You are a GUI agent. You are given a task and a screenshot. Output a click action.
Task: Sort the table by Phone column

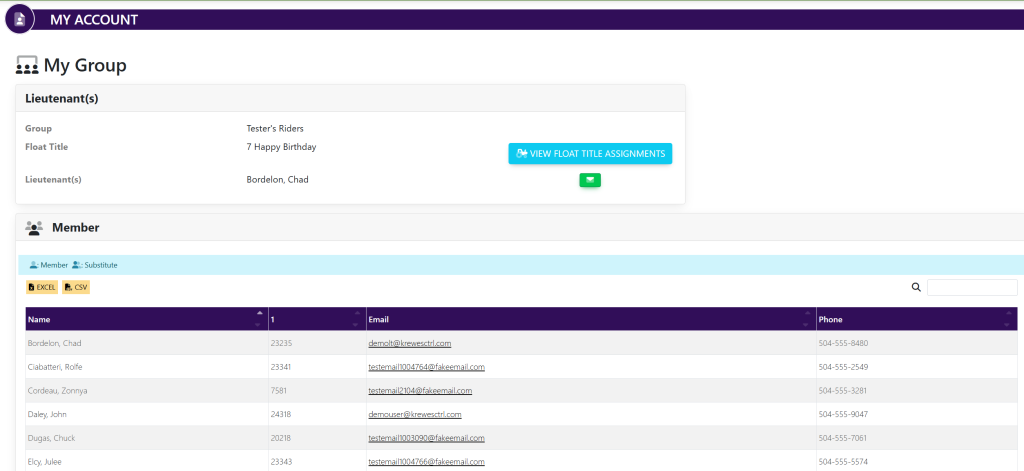[915, 319]
